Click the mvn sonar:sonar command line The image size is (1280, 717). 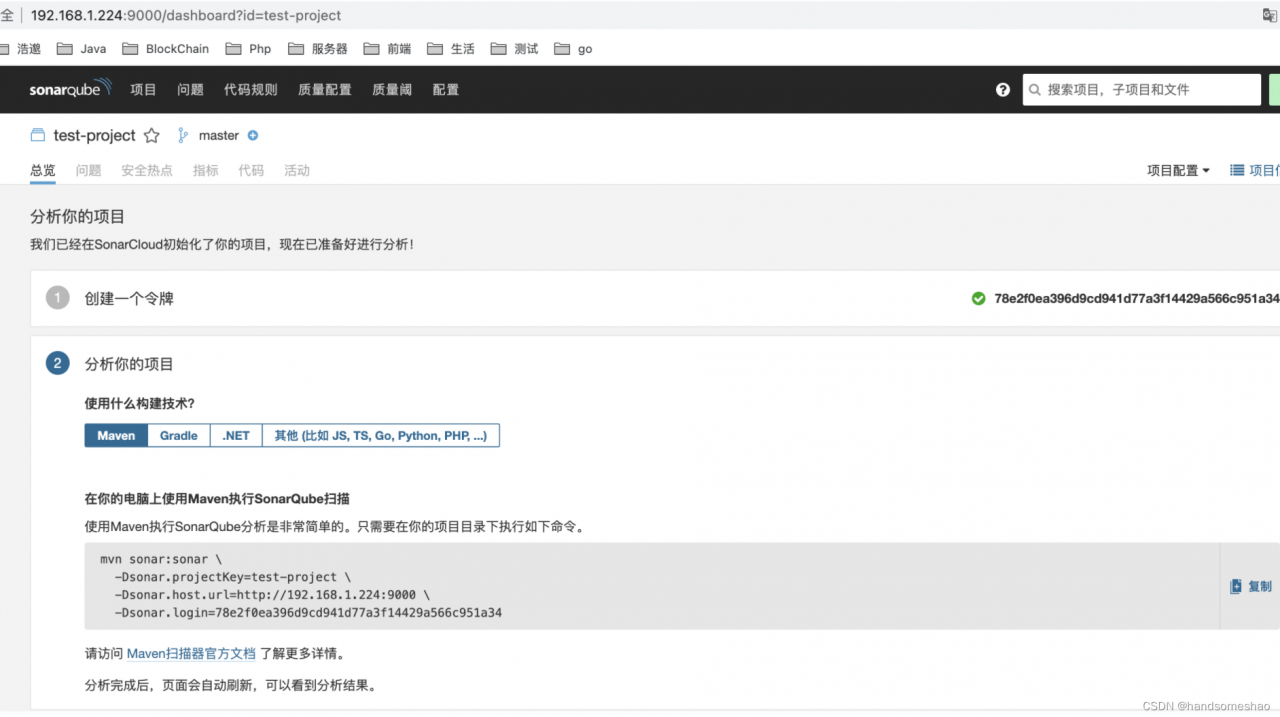161,559
